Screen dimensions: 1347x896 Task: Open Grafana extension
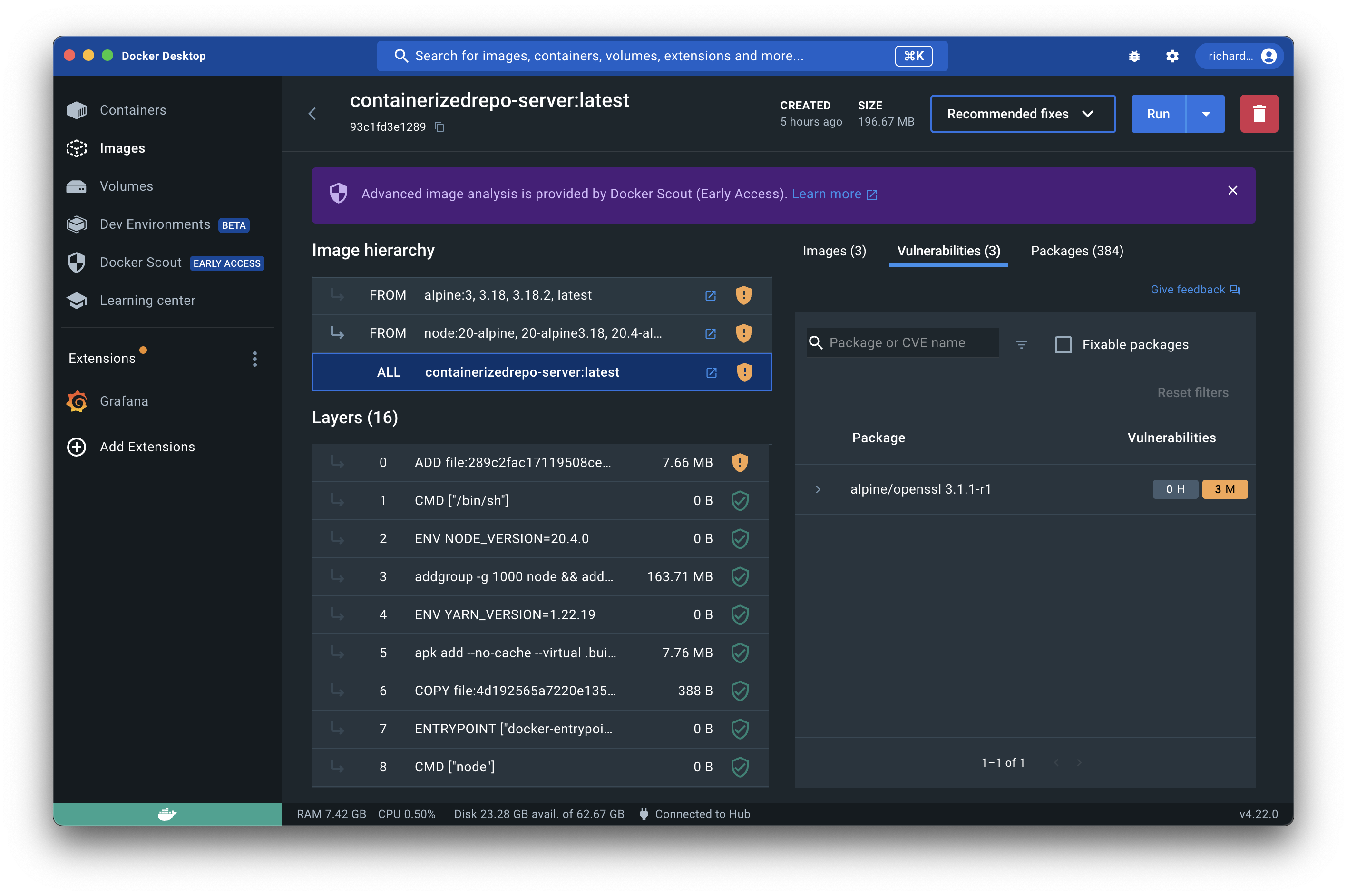click(124, 401)
